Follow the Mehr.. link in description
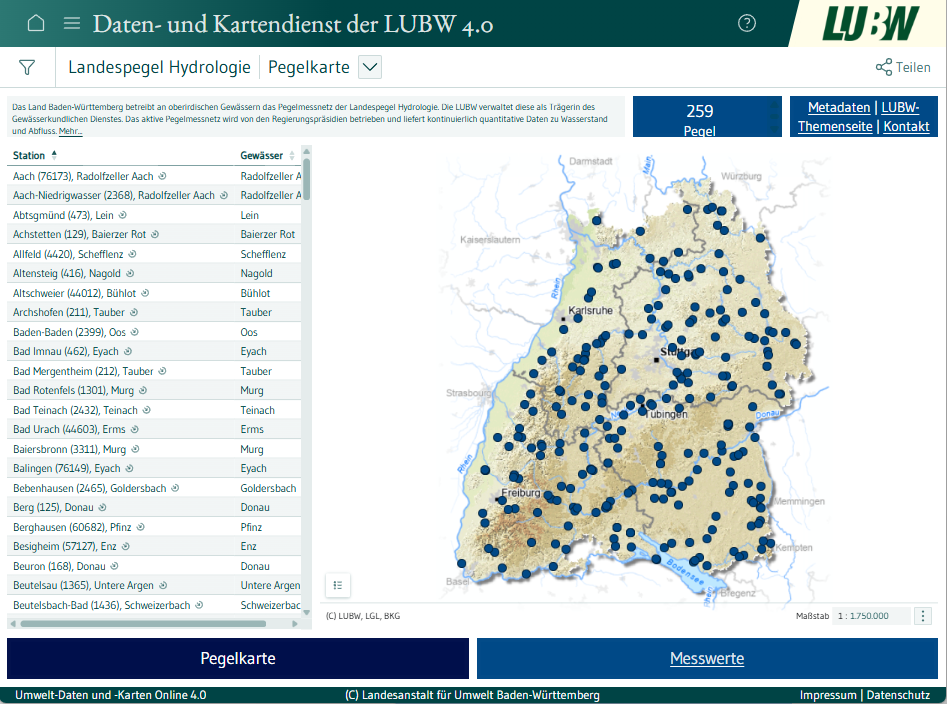The image size is (947, 704). coord(70,131)
